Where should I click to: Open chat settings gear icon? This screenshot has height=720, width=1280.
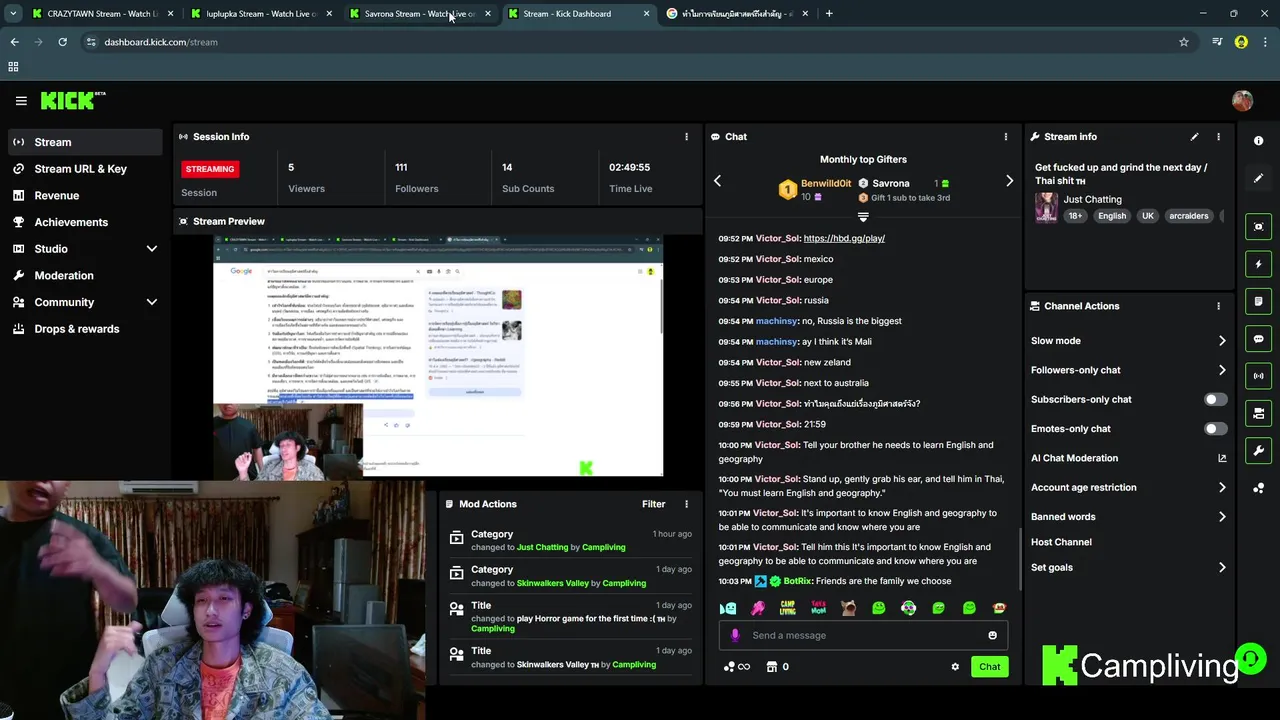pyautogui.click(x=955, y=667)
